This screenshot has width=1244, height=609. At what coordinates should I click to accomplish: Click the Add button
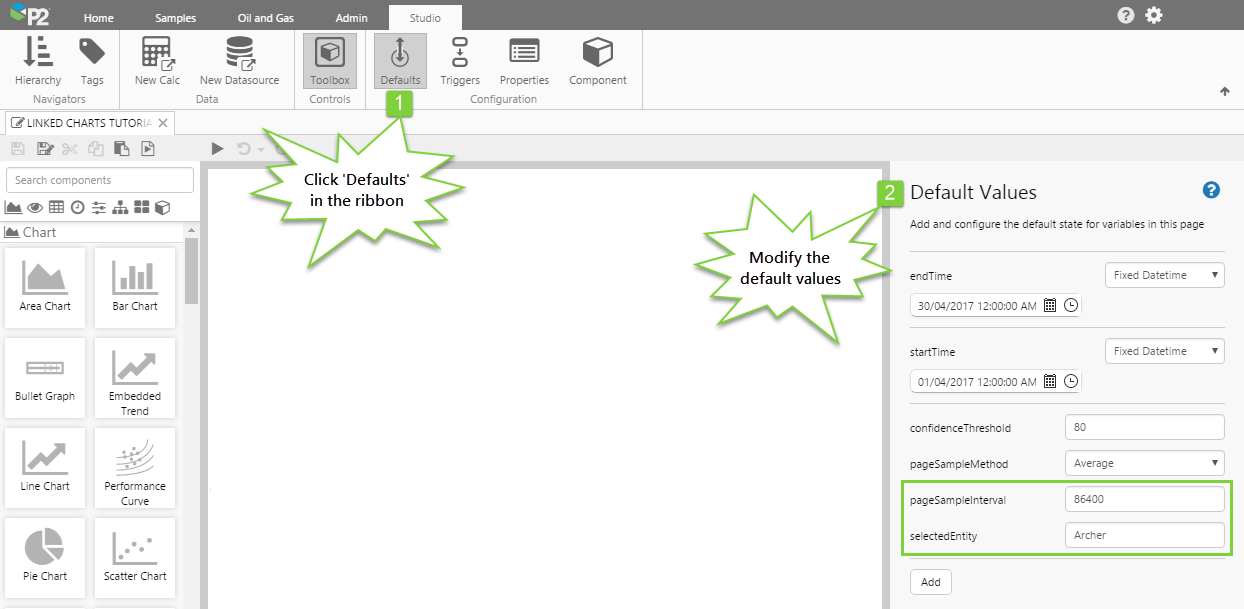pos(931,582)
